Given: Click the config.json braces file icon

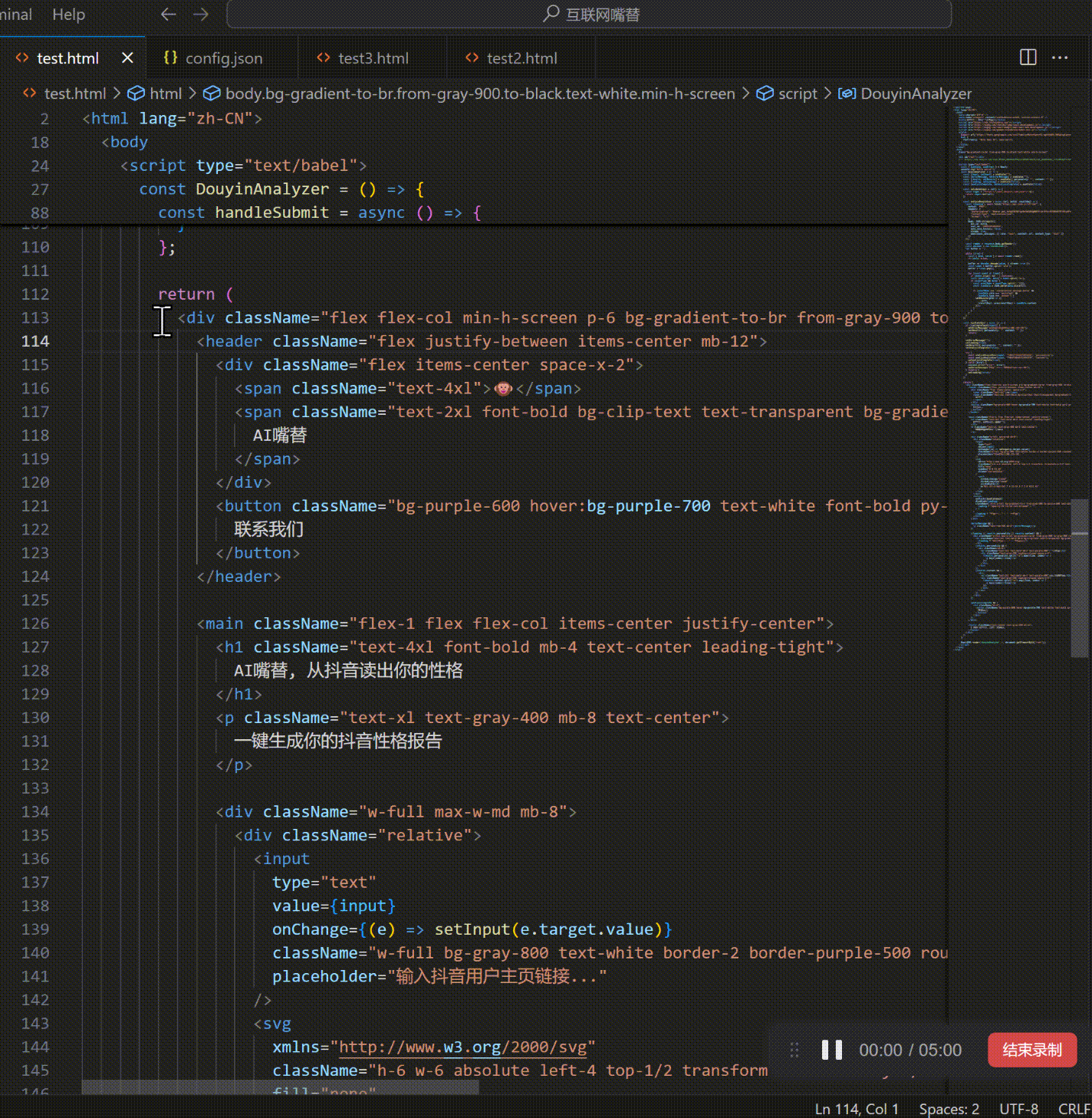Looking at the screenshot, I should 170,58.
